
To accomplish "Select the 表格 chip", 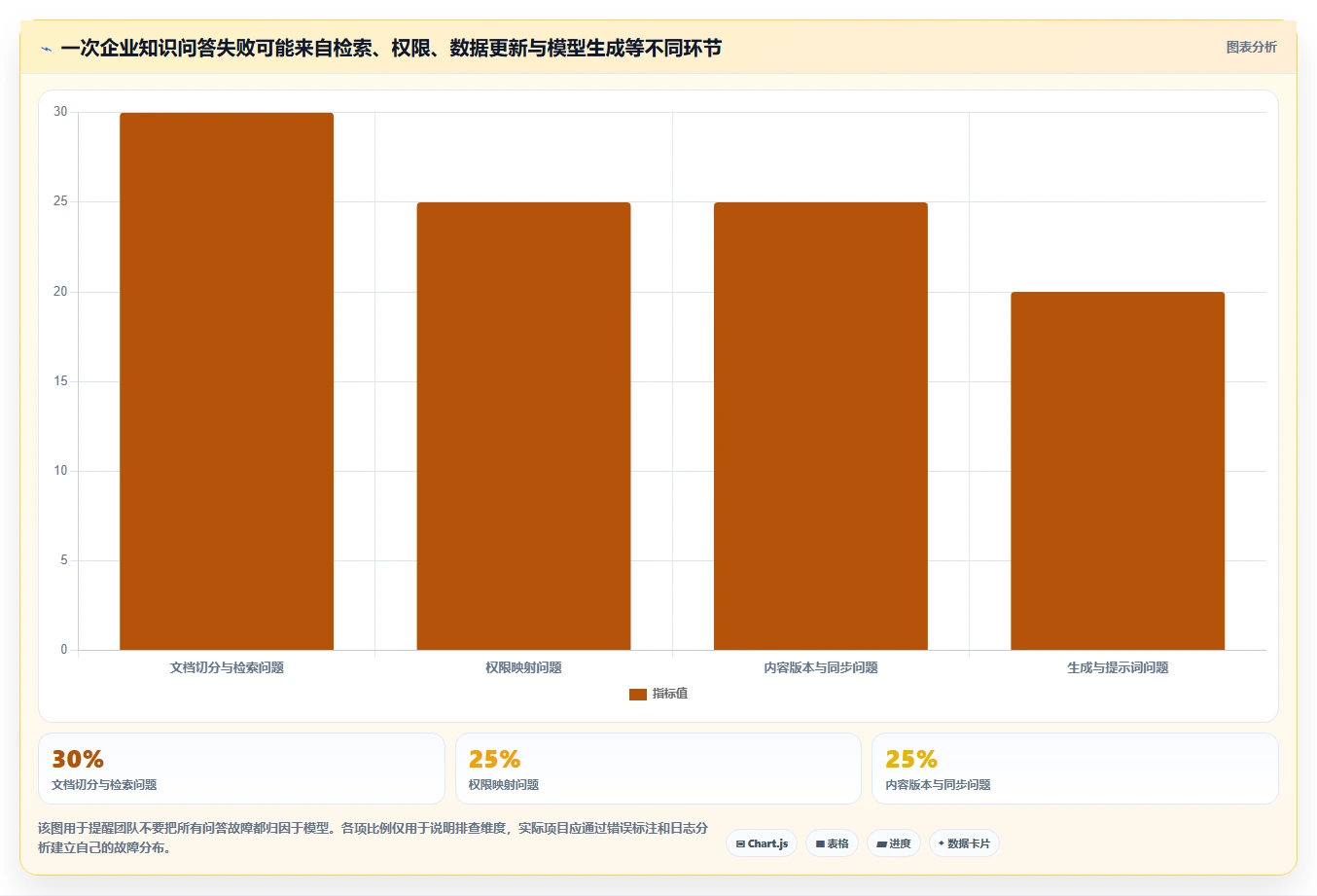I will pyautogui.click(x=832, y=843).
